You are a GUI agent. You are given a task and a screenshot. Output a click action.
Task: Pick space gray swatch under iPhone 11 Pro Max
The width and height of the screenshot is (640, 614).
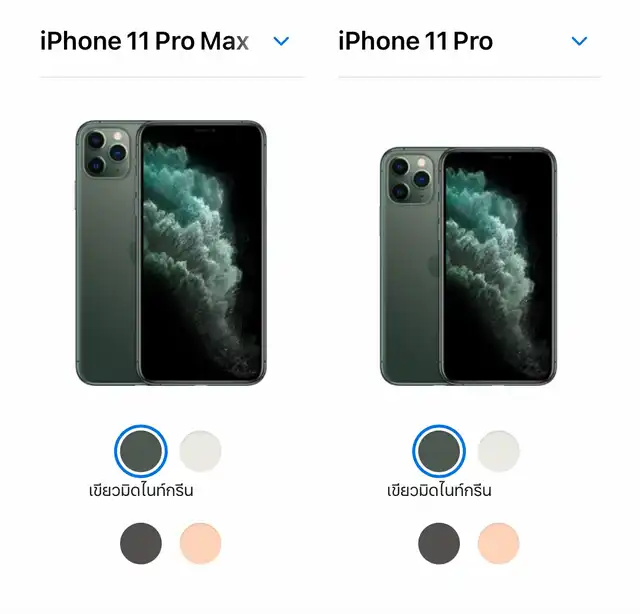point(141,543)
